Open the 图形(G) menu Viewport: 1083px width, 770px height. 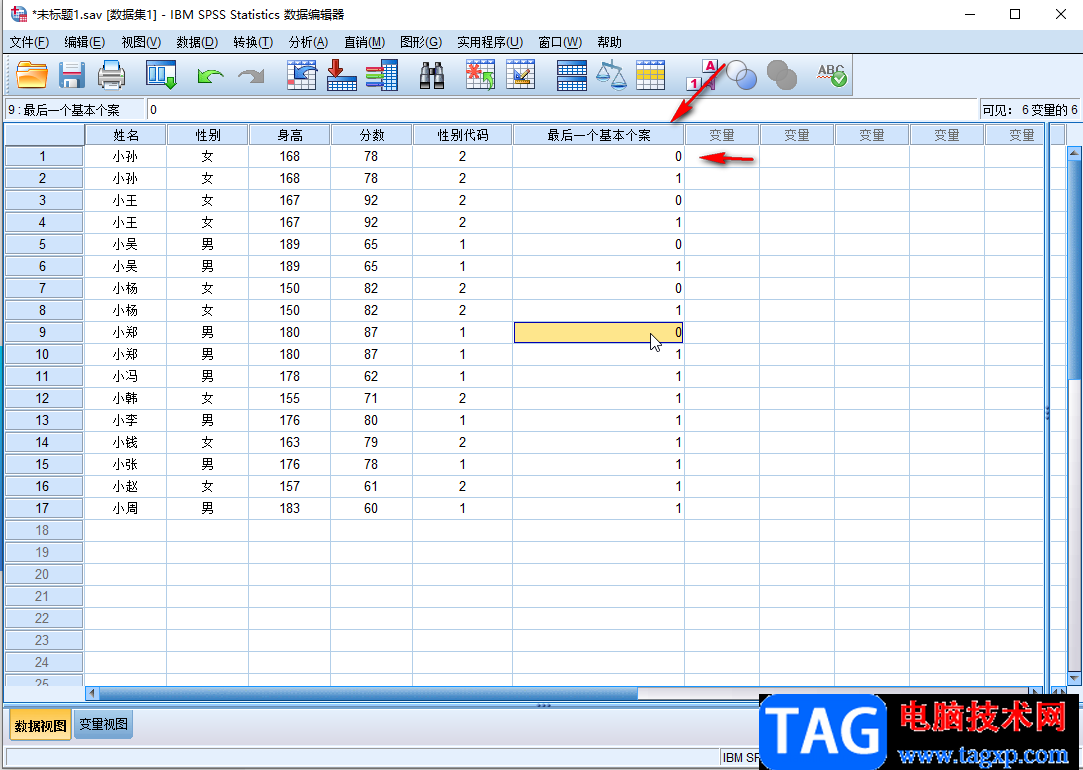[421, 42]
